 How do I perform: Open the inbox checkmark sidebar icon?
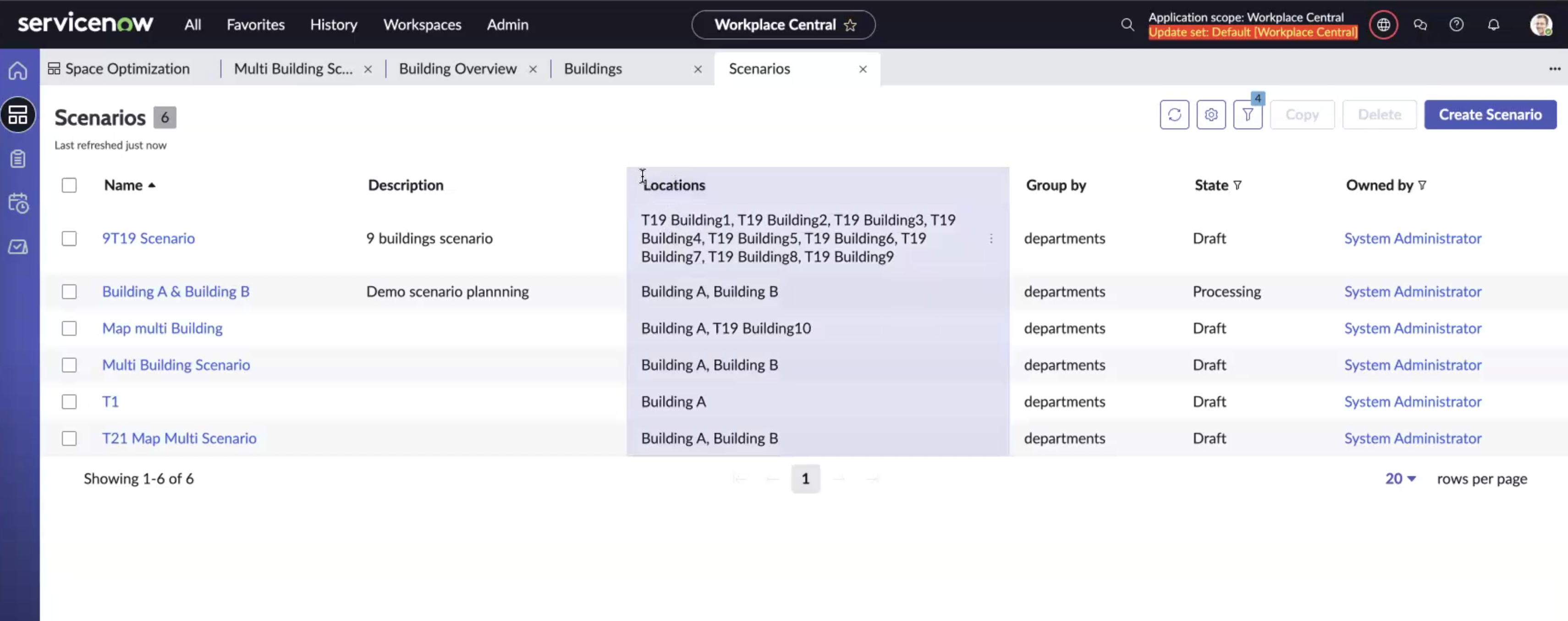[18, 247]
